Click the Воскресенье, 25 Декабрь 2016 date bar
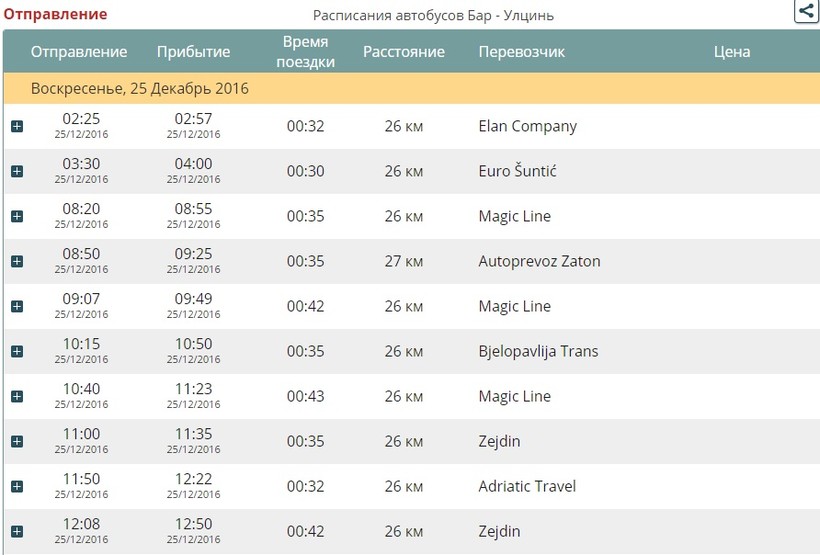The image size is (820, 555). click(x=140, y=89)
